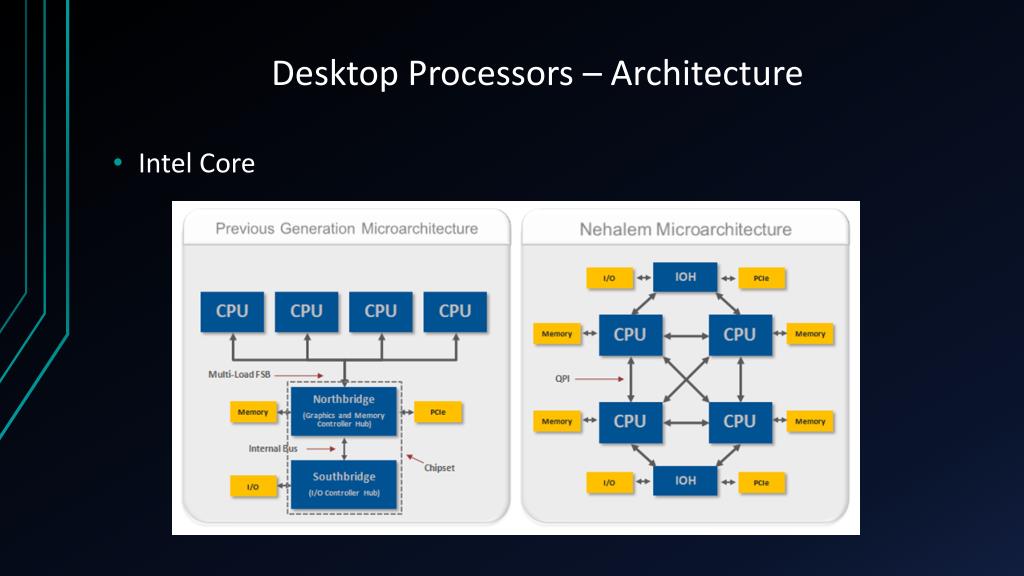Select the "Desktop Processors – Architecture" slide title
This screenshot has height=576, width=1024.
[537, 73]
